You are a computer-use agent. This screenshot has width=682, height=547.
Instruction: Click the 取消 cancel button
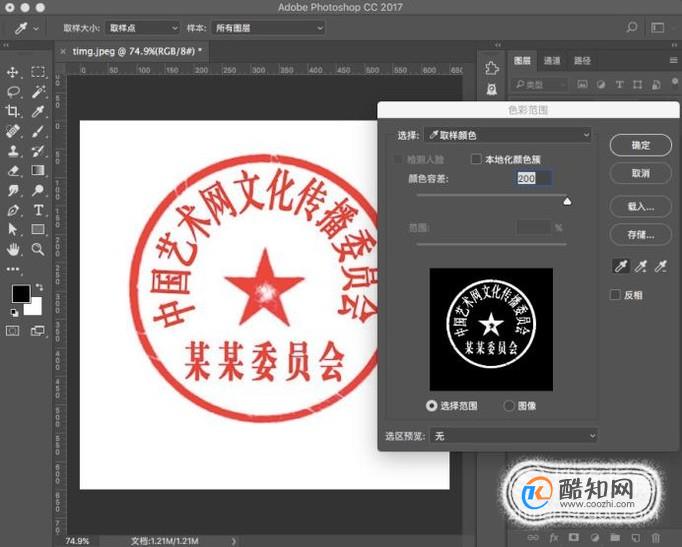[641, 173]
